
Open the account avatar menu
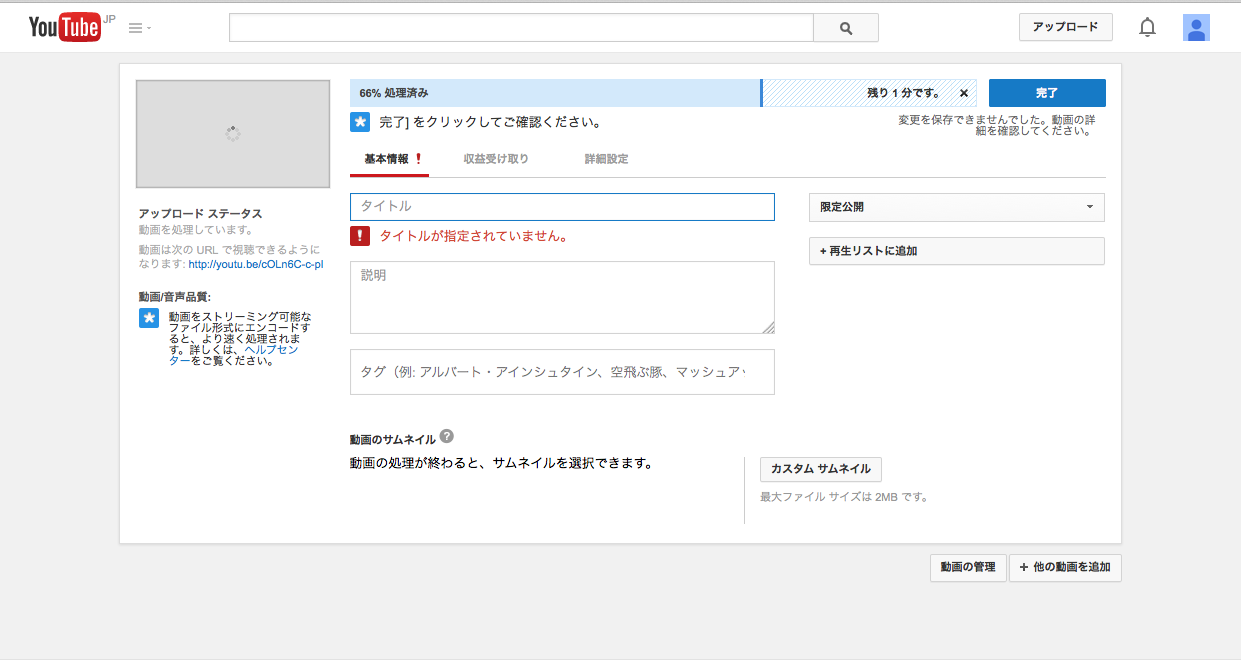tap(1196, 28)
